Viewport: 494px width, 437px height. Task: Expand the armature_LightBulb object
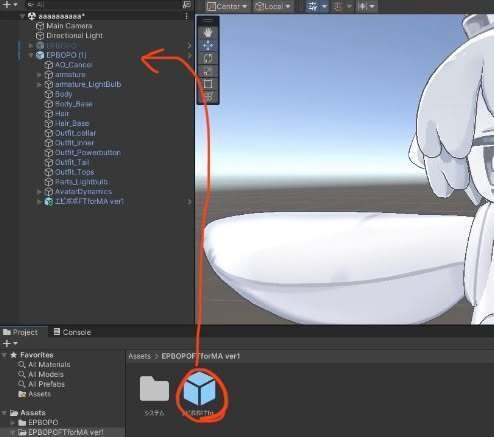click(39, 84)
